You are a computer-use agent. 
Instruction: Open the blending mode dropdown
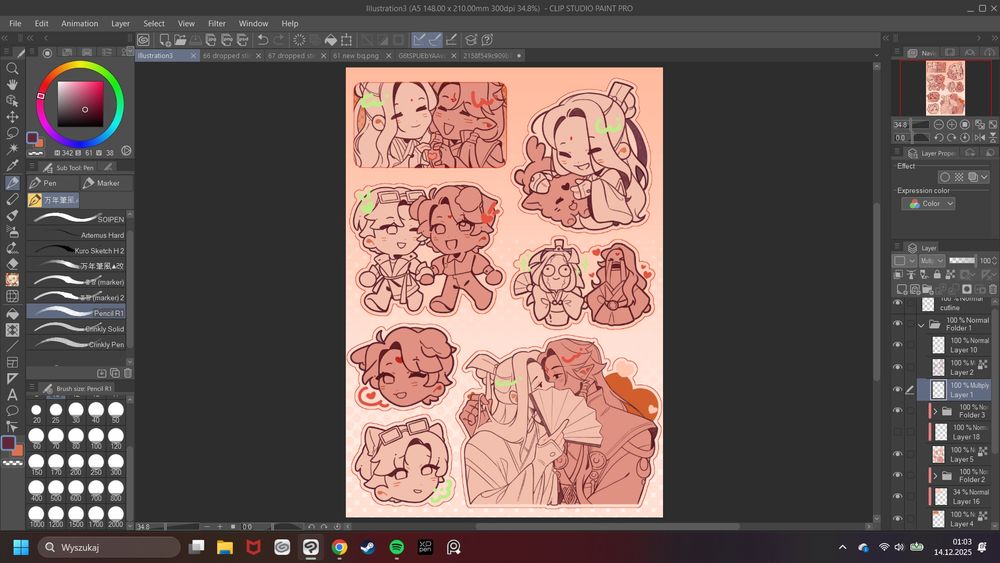(932, 260)
